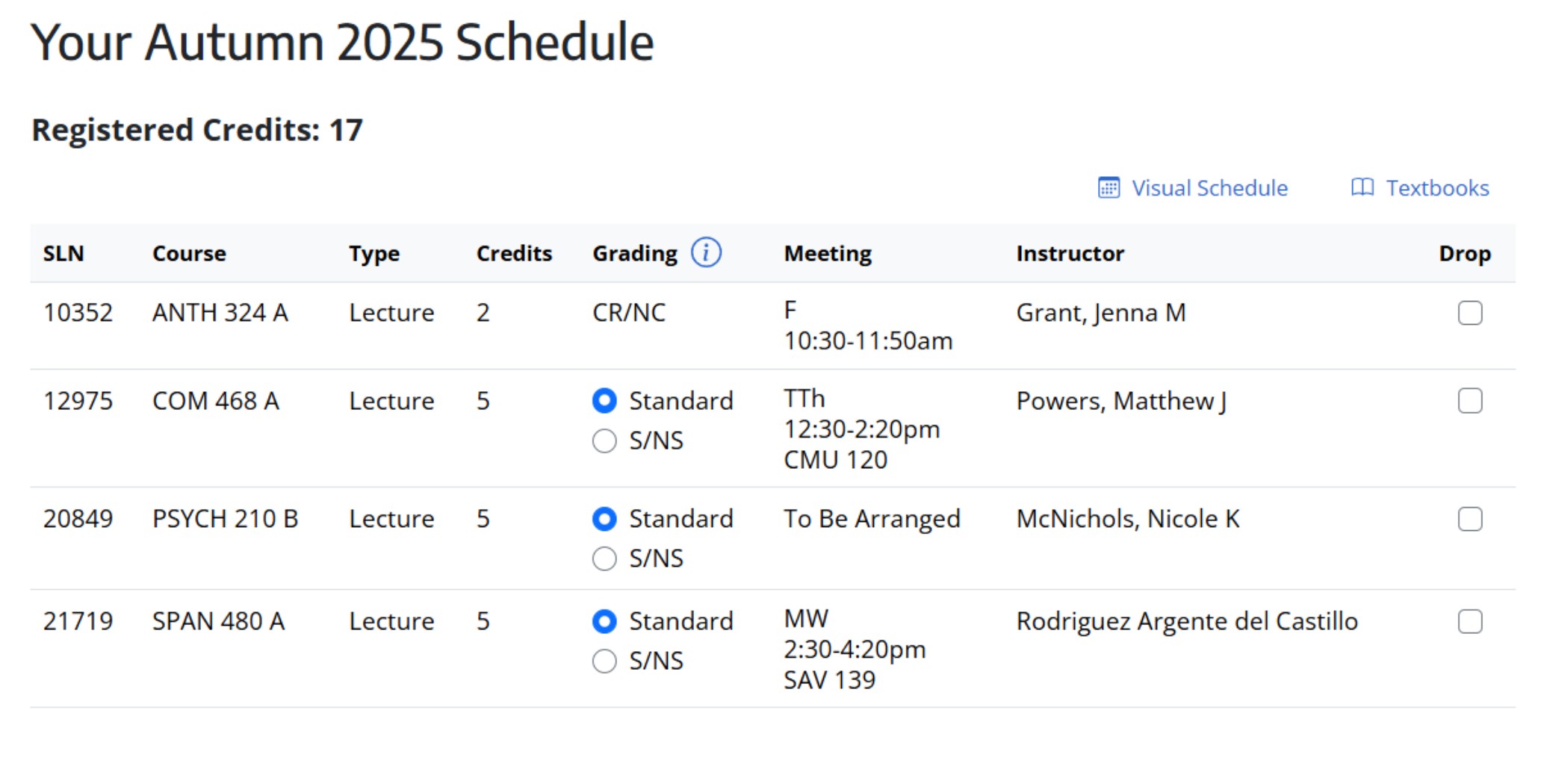Viewport: 1547px width, 784px height.
Task: Check the Drop box for PSYCH 210 B
Action: pyautogui.click(x=1470, y=518)
